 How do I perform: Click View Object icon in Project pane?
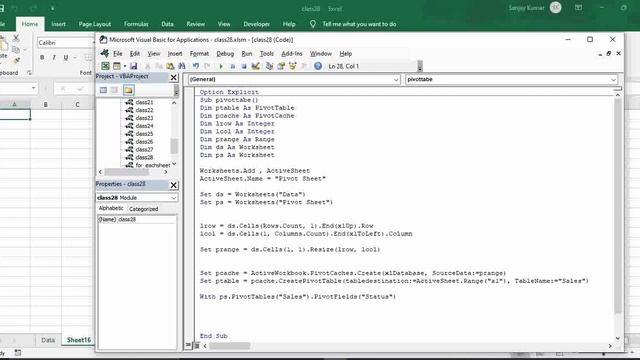(115, 90)
